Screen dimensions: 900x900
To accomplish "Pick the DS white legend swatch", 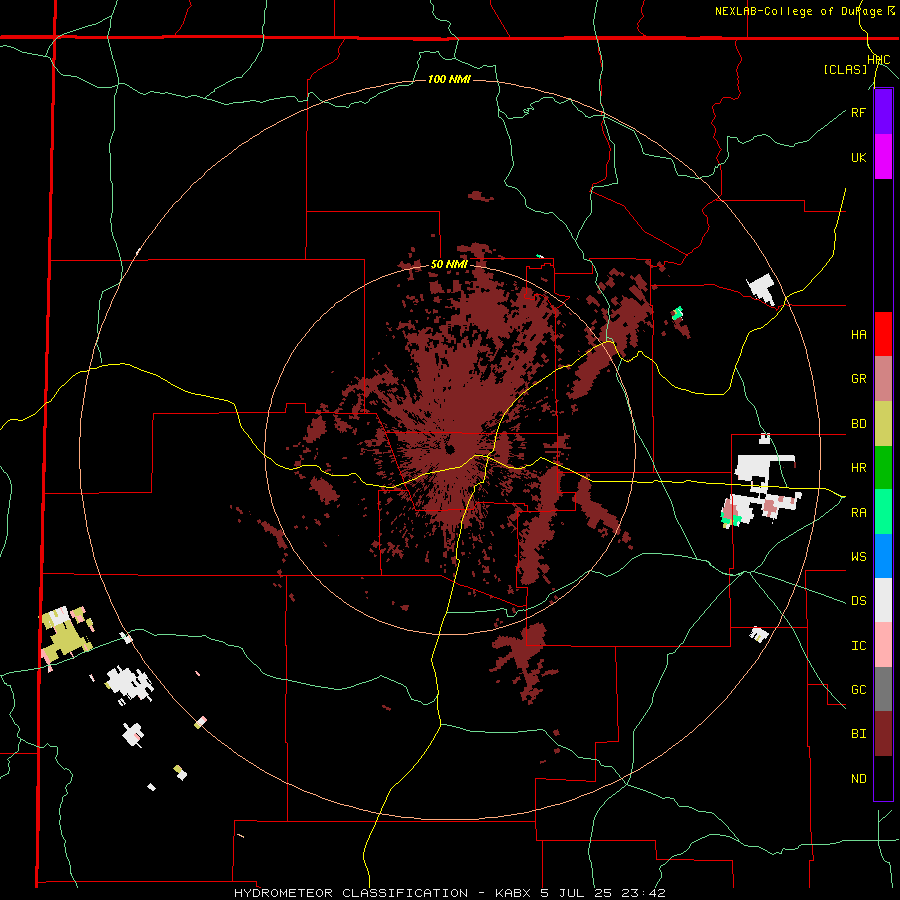I will coord(883,600).
